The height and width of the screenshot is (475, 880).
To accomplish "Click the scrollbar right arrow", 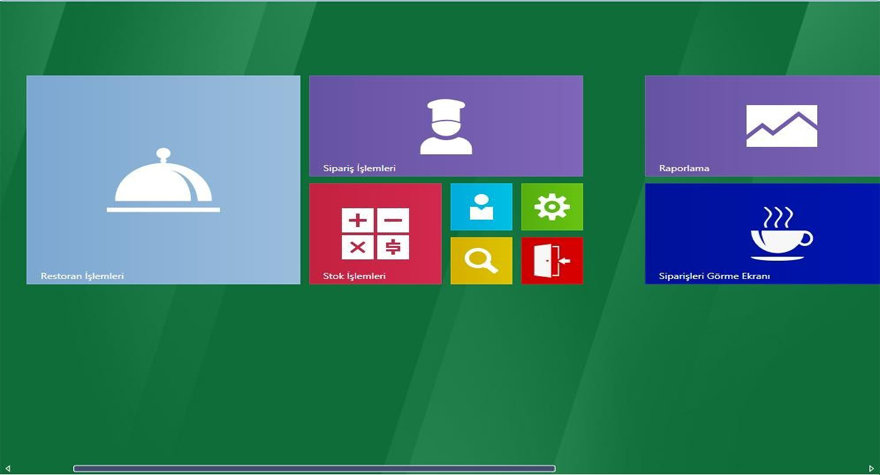I will tap(872, 468).
